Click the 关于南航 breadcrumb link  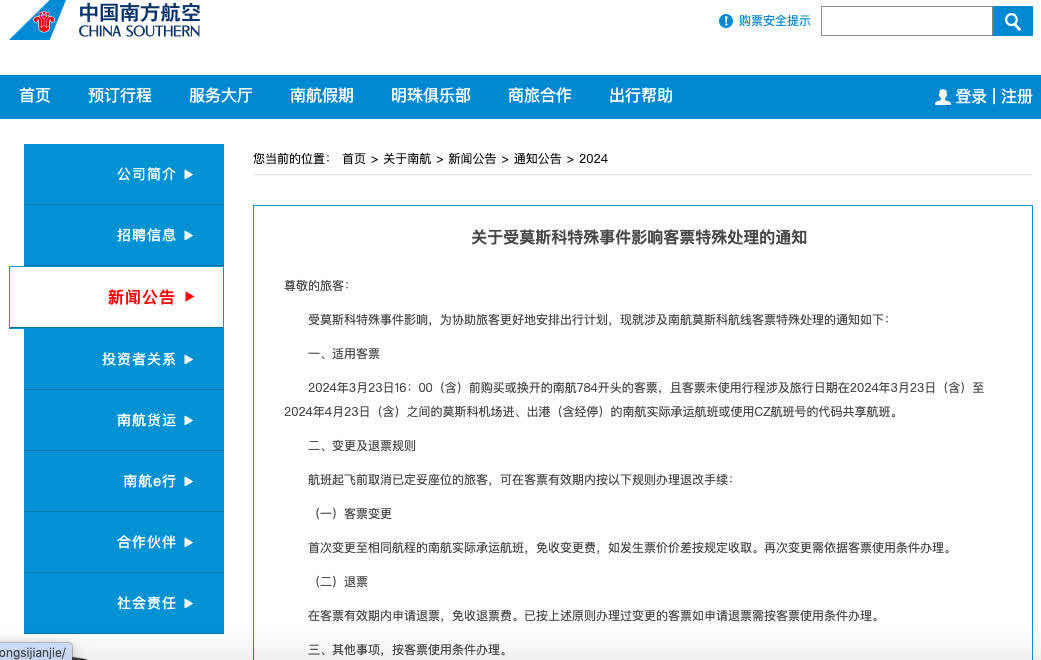[407, 159]
